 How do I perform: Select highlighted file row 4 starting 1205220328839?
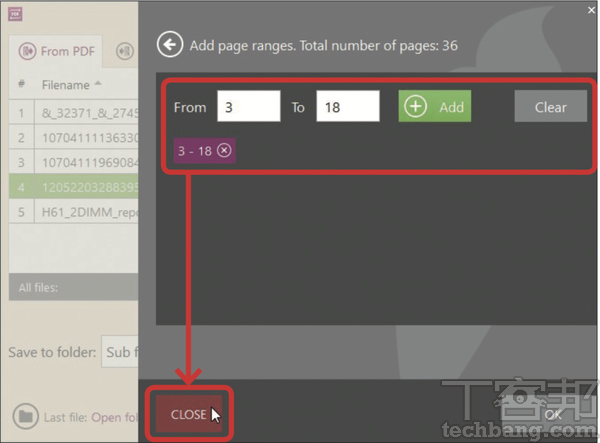[x=73, y=187]
